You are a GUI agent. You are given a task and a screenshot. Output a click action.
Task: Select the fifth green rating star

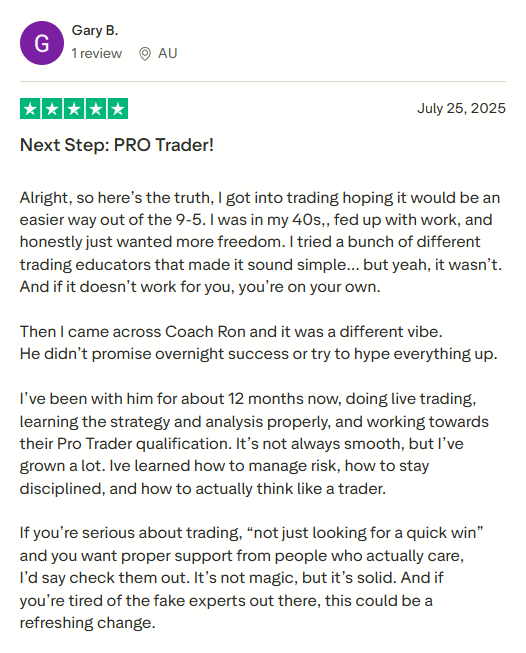click(117, 109)
